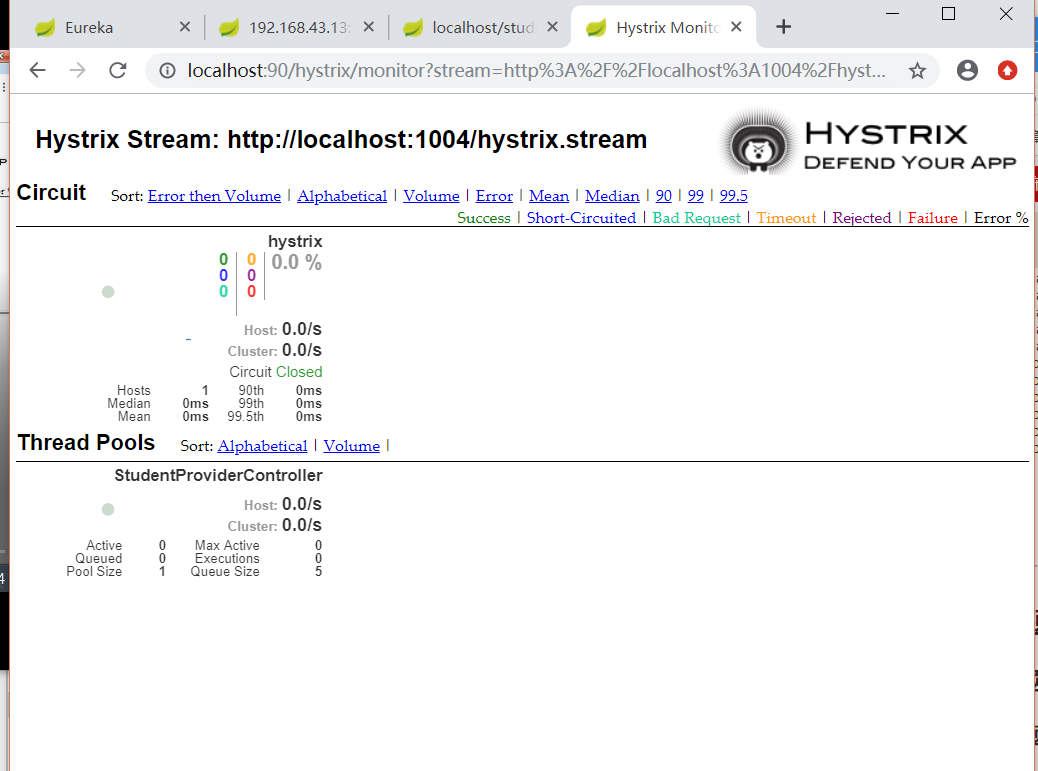This screenshot has width=1038, height=771.
Task: Click the StudentProviderController thread pool circle
Action: (108, 509)
